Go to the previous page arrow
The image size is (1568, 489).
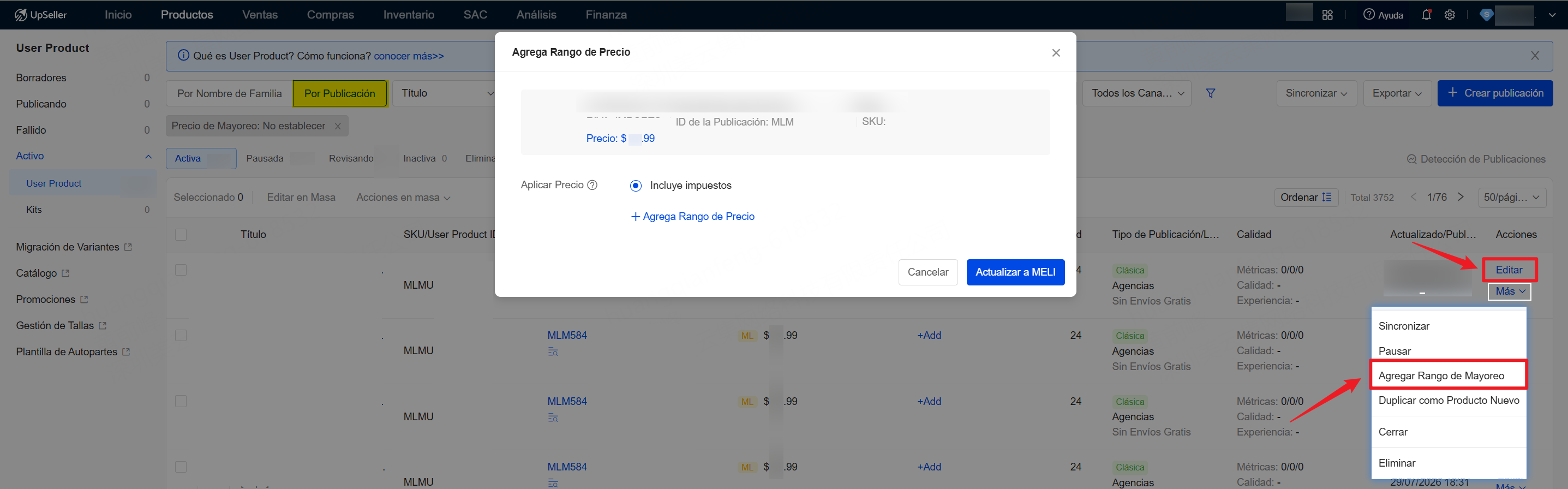pos(1414,196)
